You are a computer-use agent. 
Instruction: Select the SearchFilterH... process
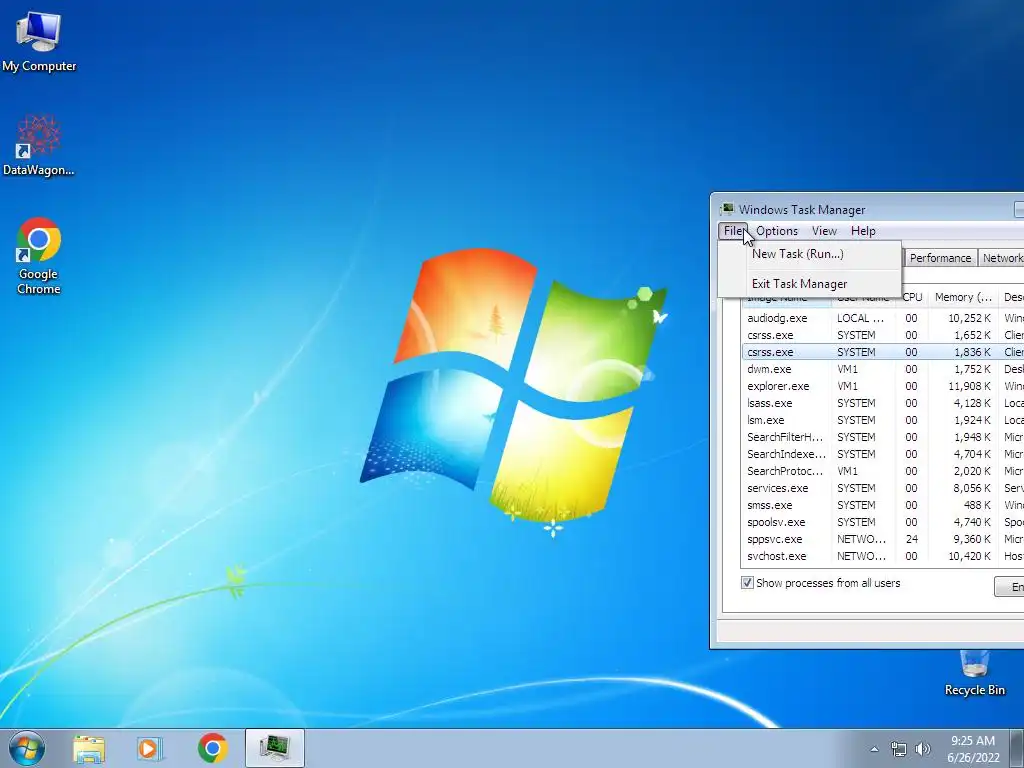[x=883, y=437]
